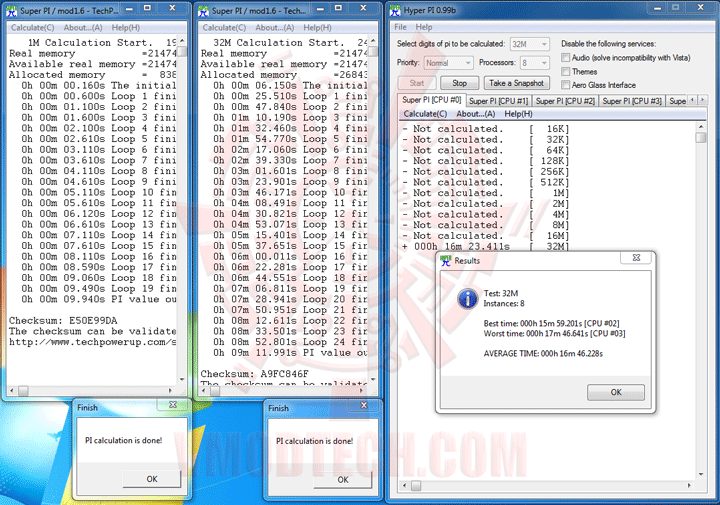Click OK in the Results dialog
This screenshot has height=505, width=720.
coord(616,392)
